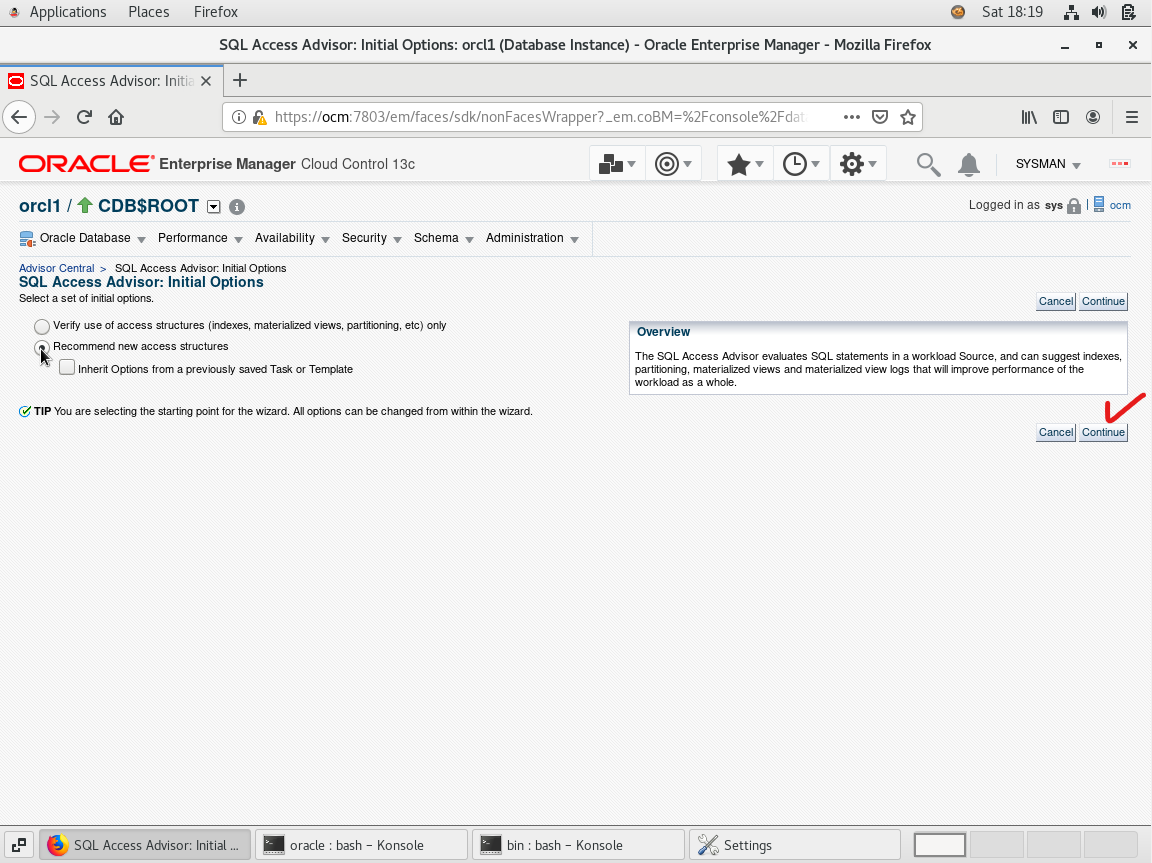Select the SQL Access Advisor browser tab

click(x=110, y=81)
